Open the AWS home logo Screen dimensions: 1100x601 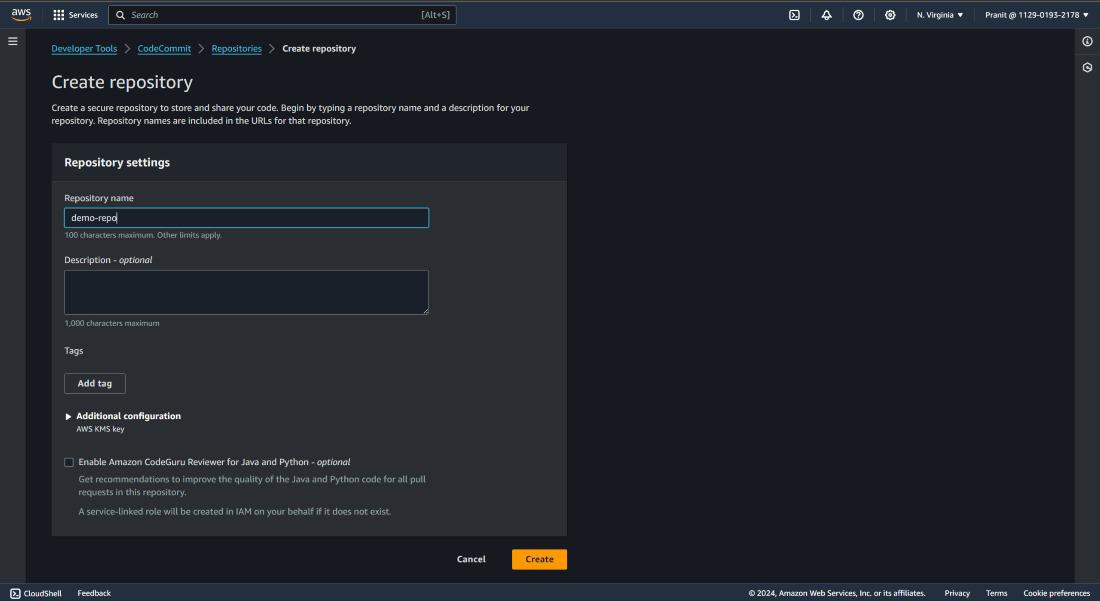click(x=21, y=15)
